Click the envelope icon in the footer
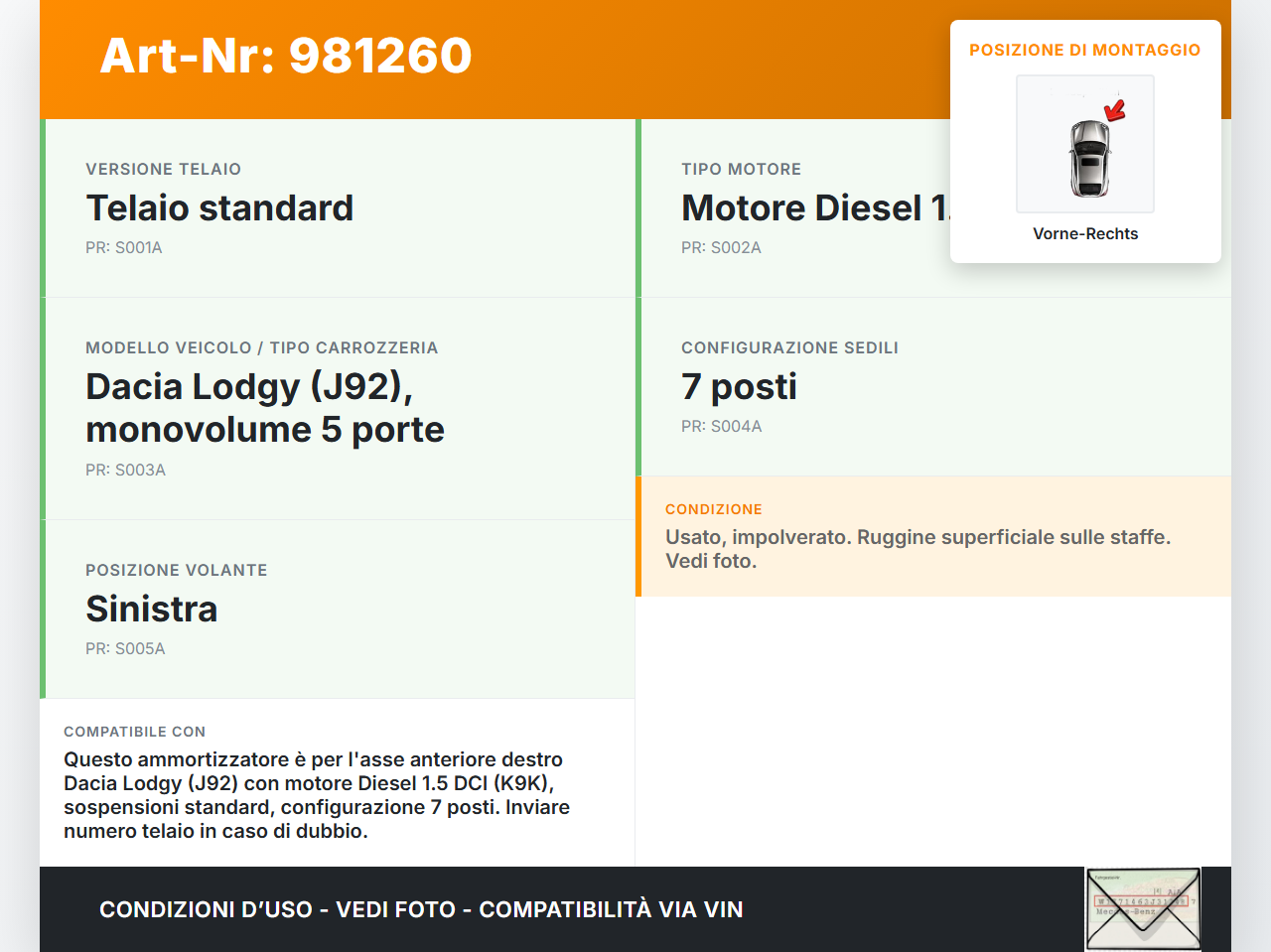Image resolution: width=1271 pixels, height=952 pixels. (x=1143, y=908)
